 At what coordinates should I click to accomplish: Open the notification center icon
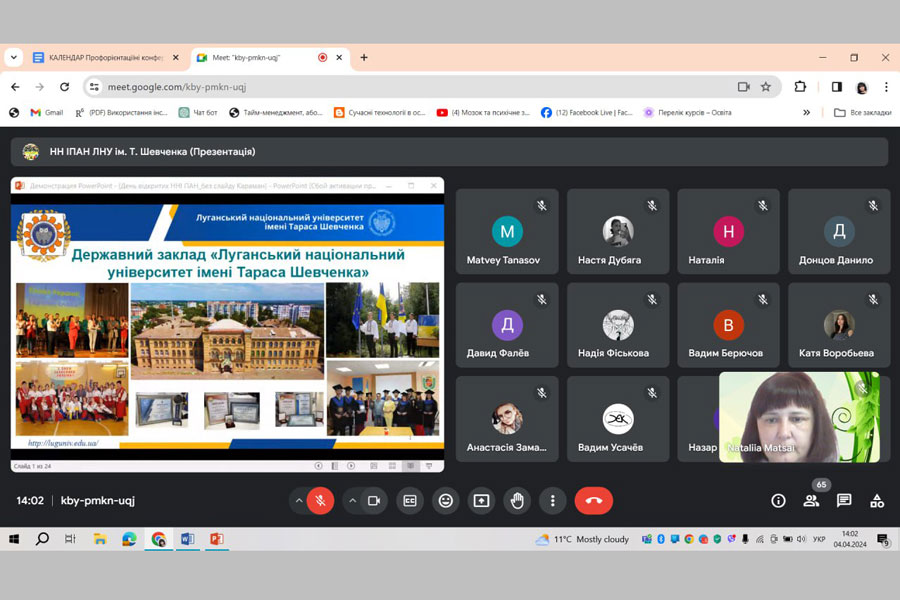click(883, 539)
